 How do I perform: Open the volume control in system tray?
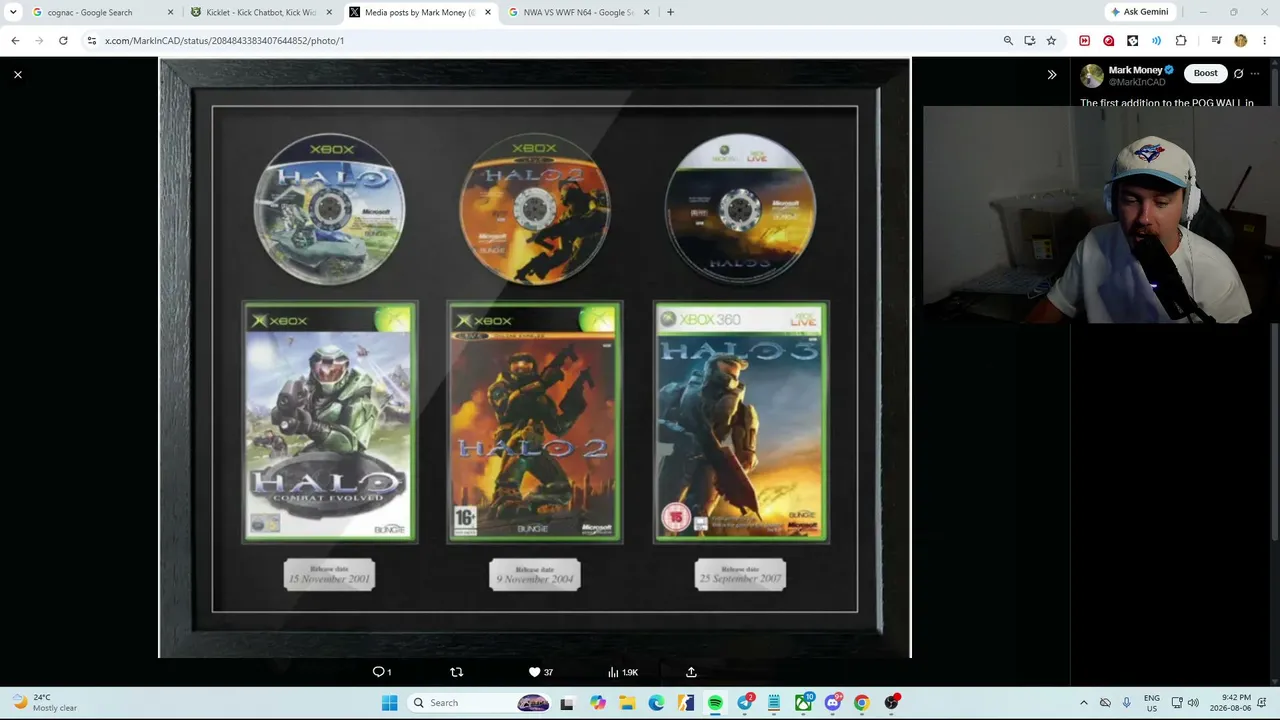pyautogui.click(x=1193, y=703)
